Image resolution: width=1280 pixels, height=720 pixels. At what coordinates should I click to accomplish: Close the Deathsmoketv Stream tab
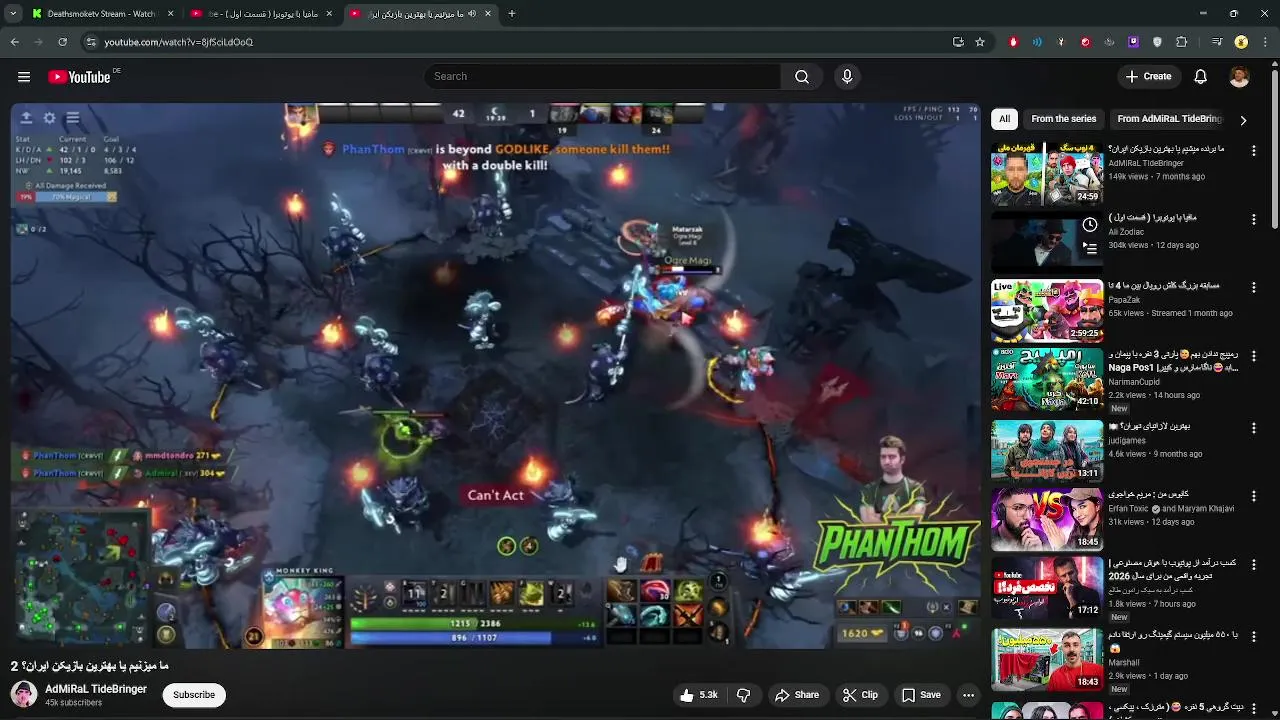click(x=170, y=14)
